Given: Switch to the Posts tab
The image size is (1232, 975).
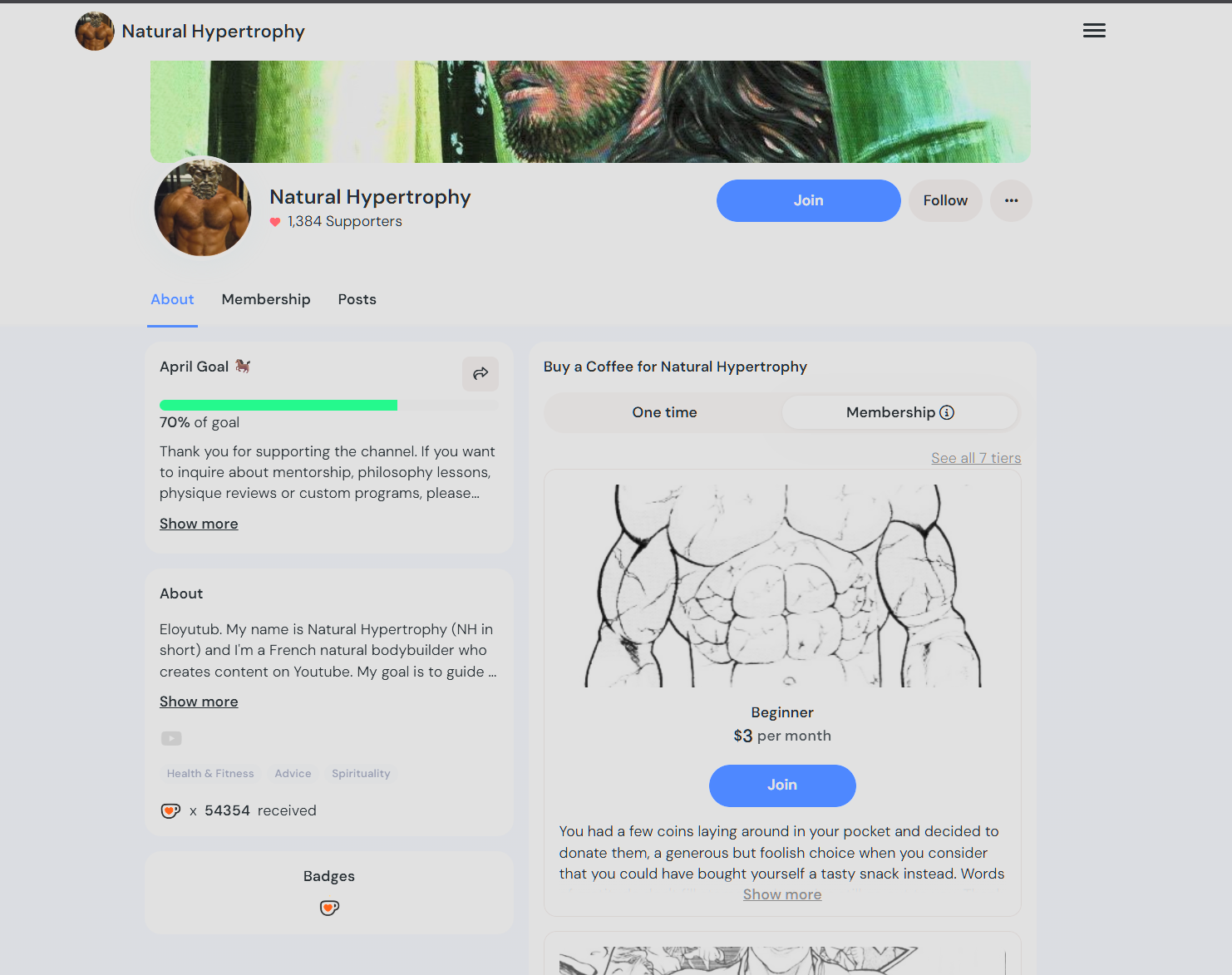Looking at the screenshot, I should point(357,299).
